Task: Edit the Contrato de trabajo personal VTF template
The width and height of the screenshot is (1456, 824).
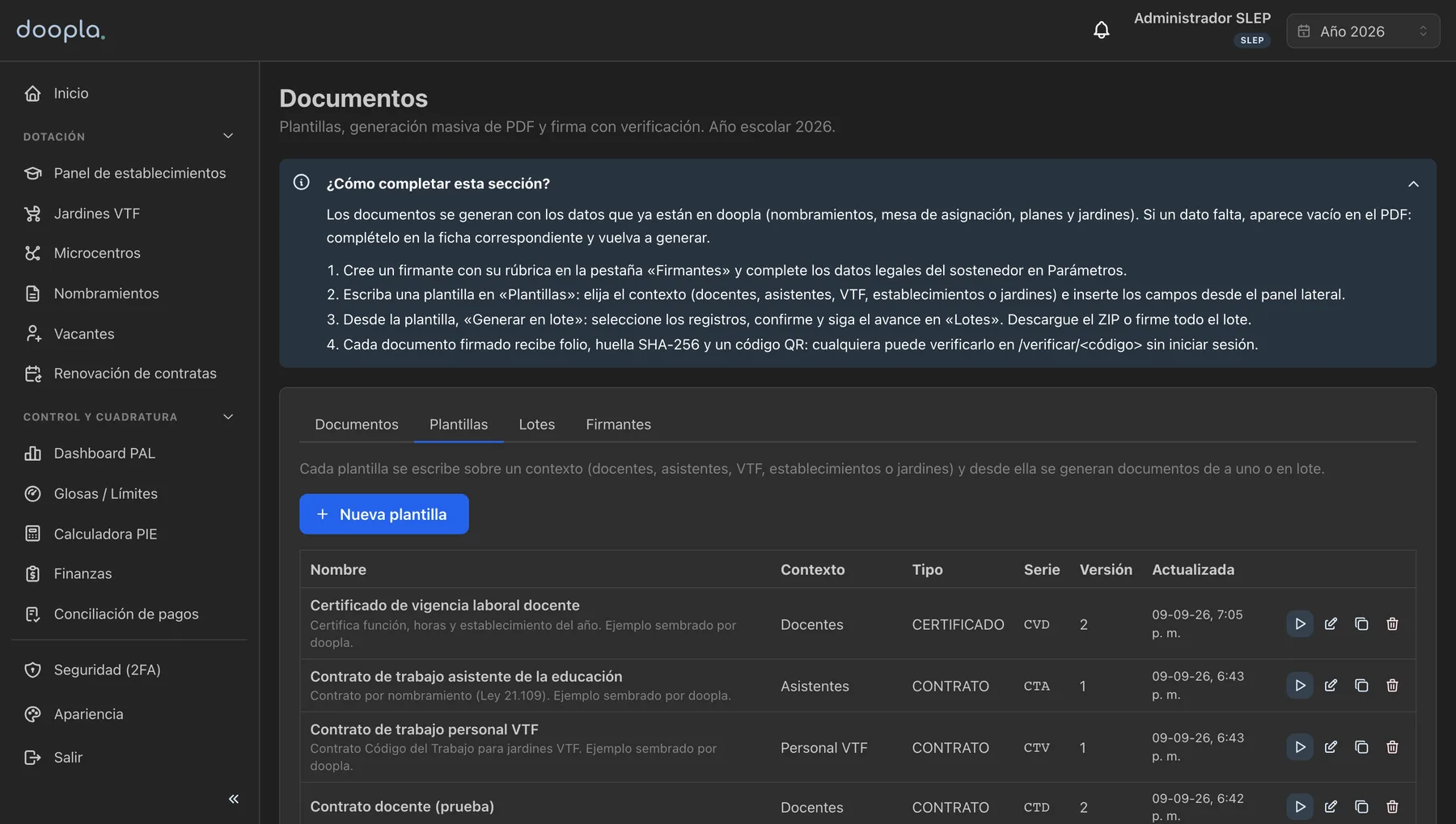Action: [1331, 747]
